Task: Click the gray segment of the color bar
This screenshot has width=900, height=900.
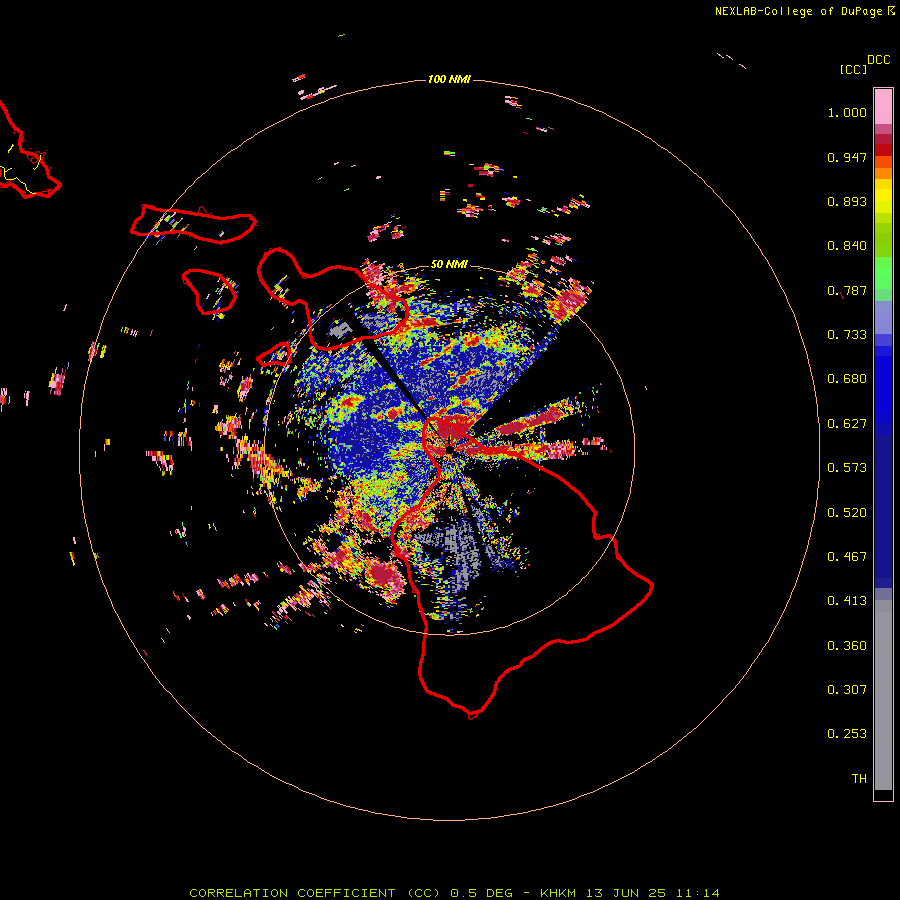Action: pos(883,695)
